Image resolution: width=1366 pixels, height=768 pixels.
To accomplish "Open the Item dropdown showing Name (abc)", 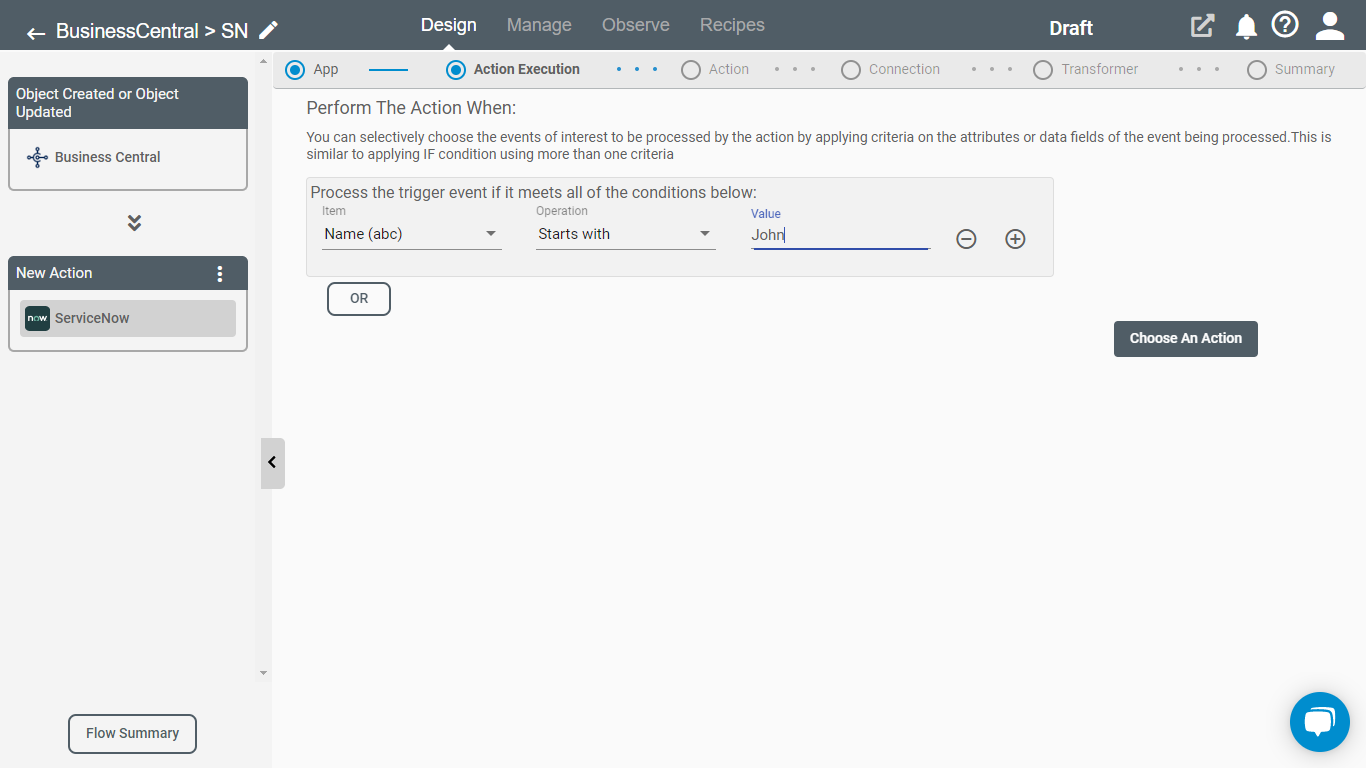I will coord(412,234).
